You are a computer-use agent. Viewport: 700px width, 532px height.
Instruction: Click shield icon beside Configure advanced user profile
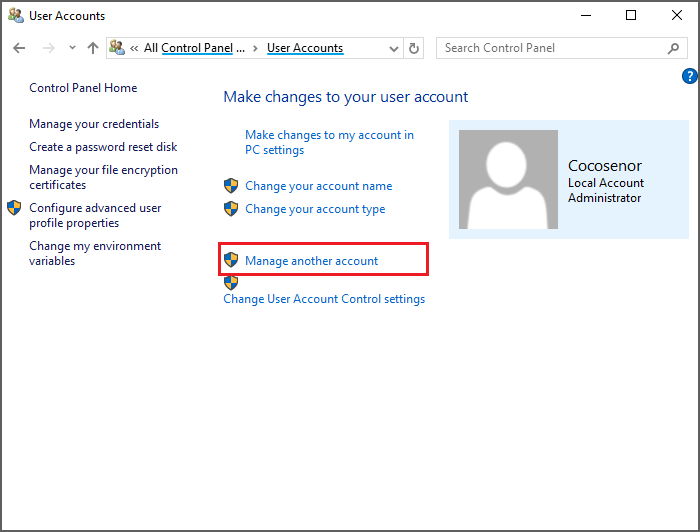[14, 208]
